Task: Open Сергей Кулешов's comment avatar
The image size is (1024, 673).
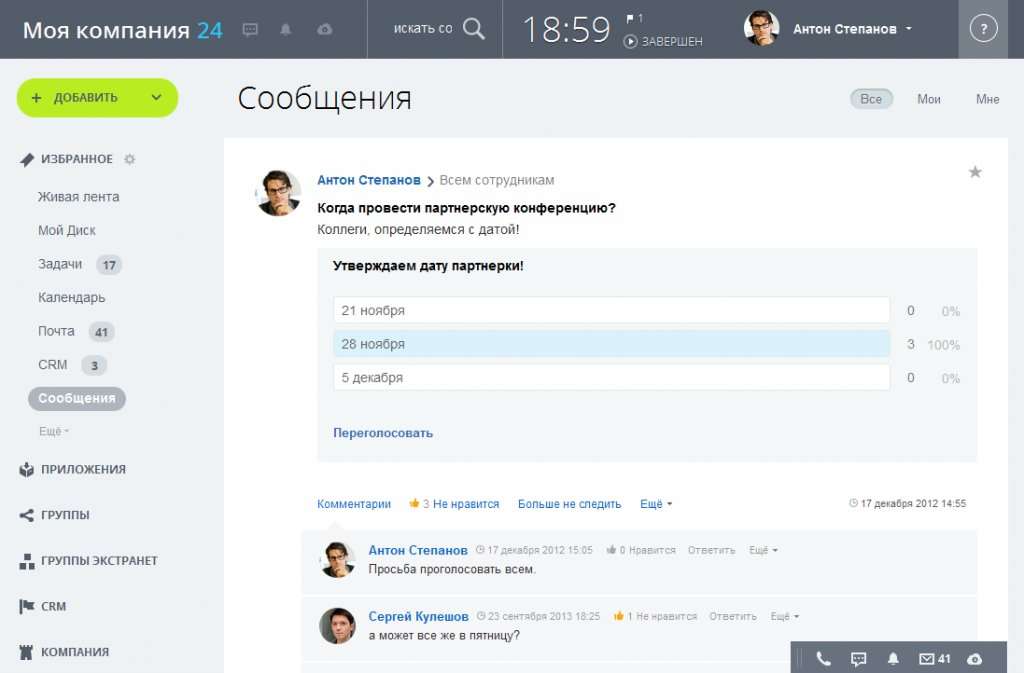Action: (337, 625)
